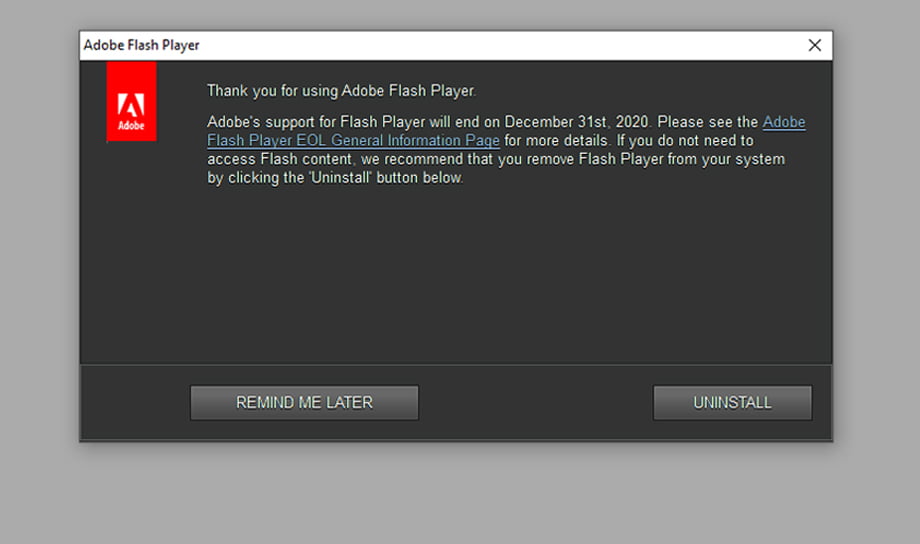
Task: Click the red Adobe logo icon
Action: tap(131, 102)
